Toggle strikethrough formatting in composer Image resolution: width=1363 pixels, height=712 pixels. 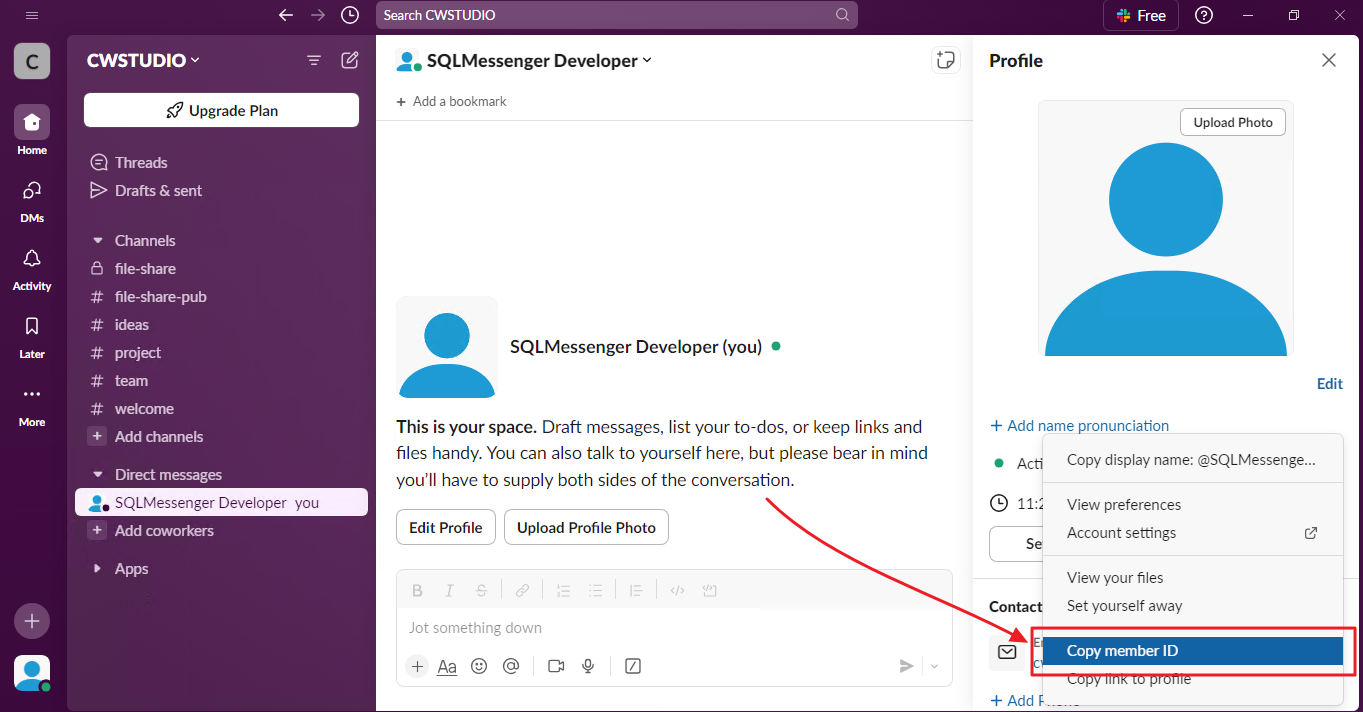[x=482, y=590]
